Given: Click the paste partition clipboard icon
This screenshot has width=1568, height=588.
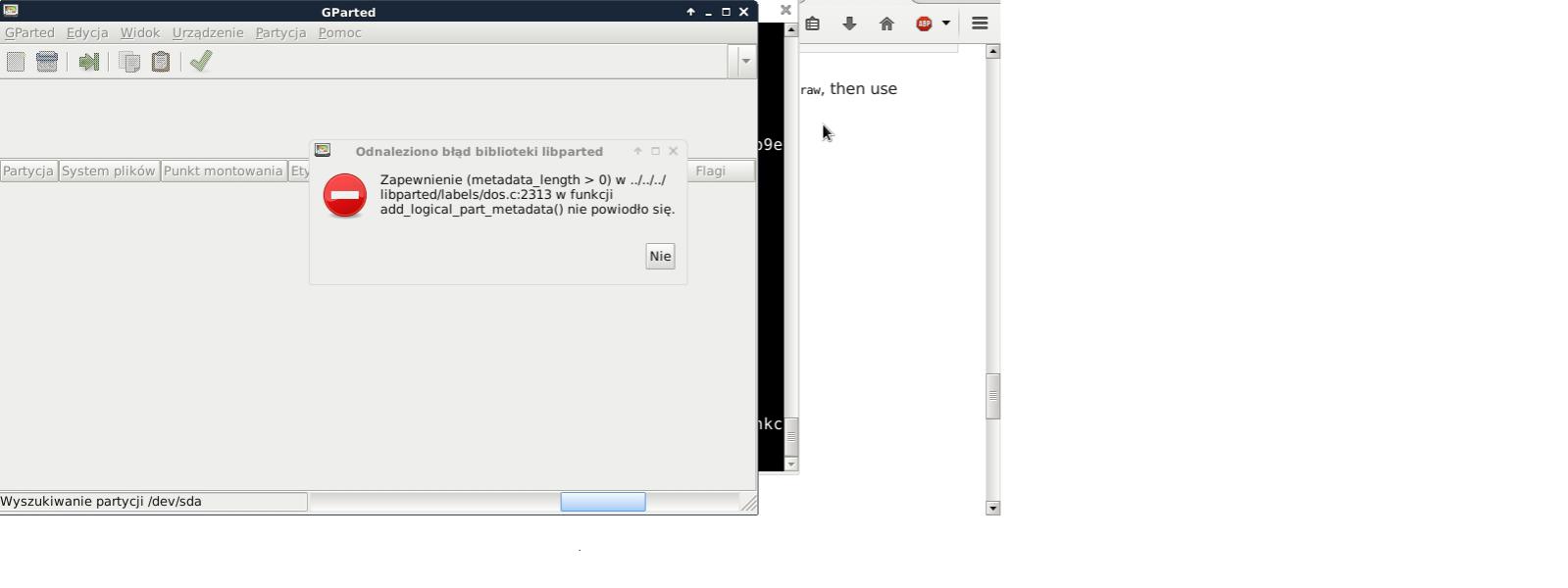Looking at the screenshot, I should (161, 62).
